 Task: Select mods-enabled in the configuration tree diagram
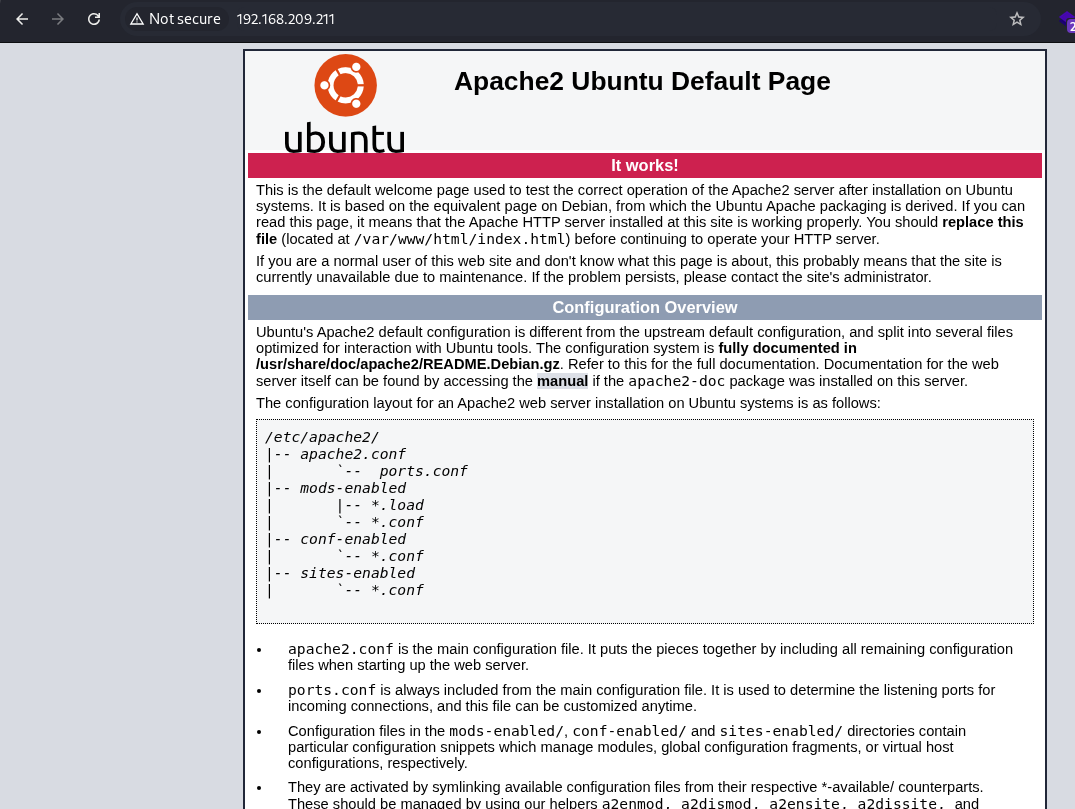click(x=352, y=488)
